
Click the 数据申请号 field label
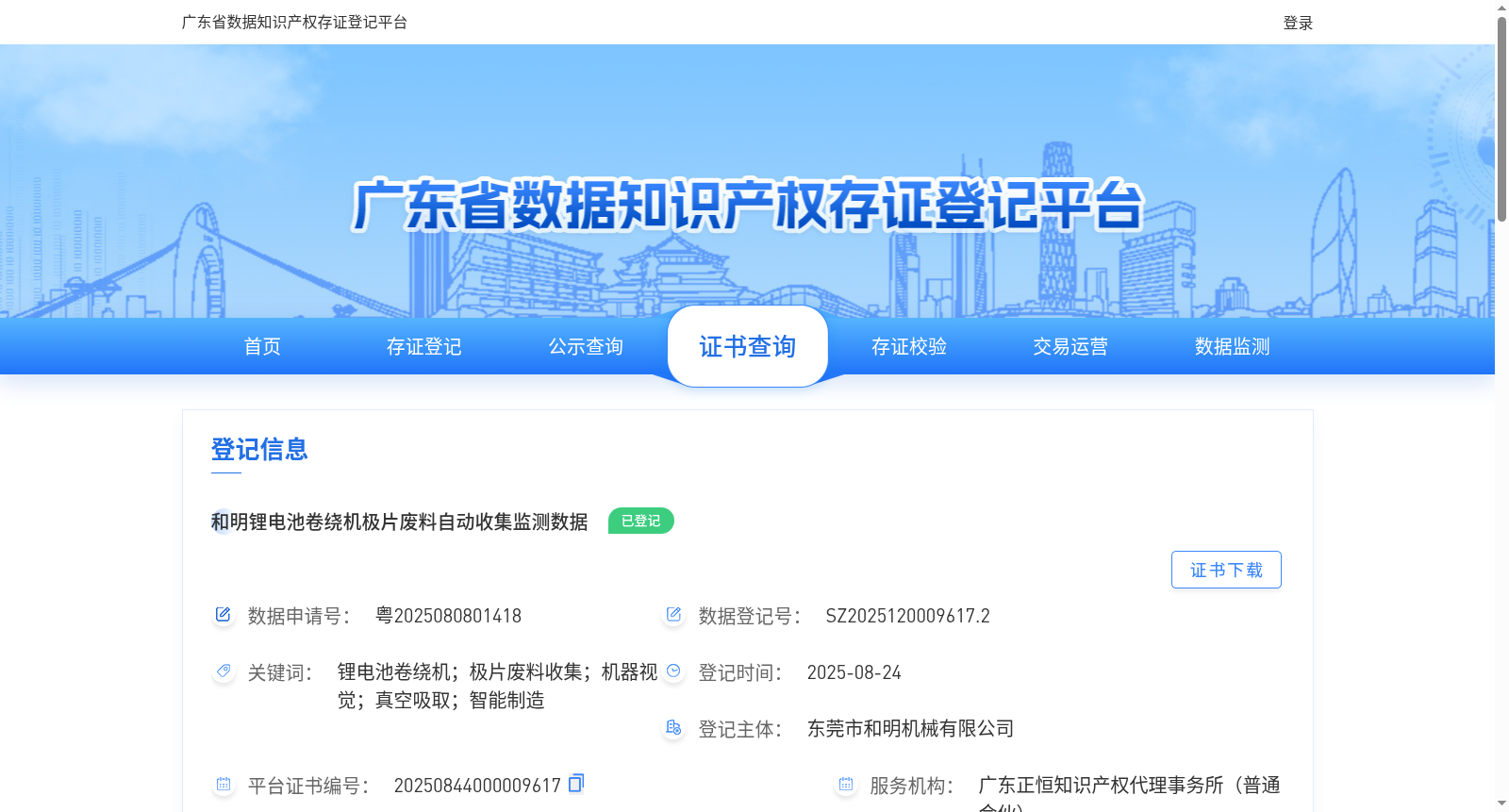coord(299,616)
